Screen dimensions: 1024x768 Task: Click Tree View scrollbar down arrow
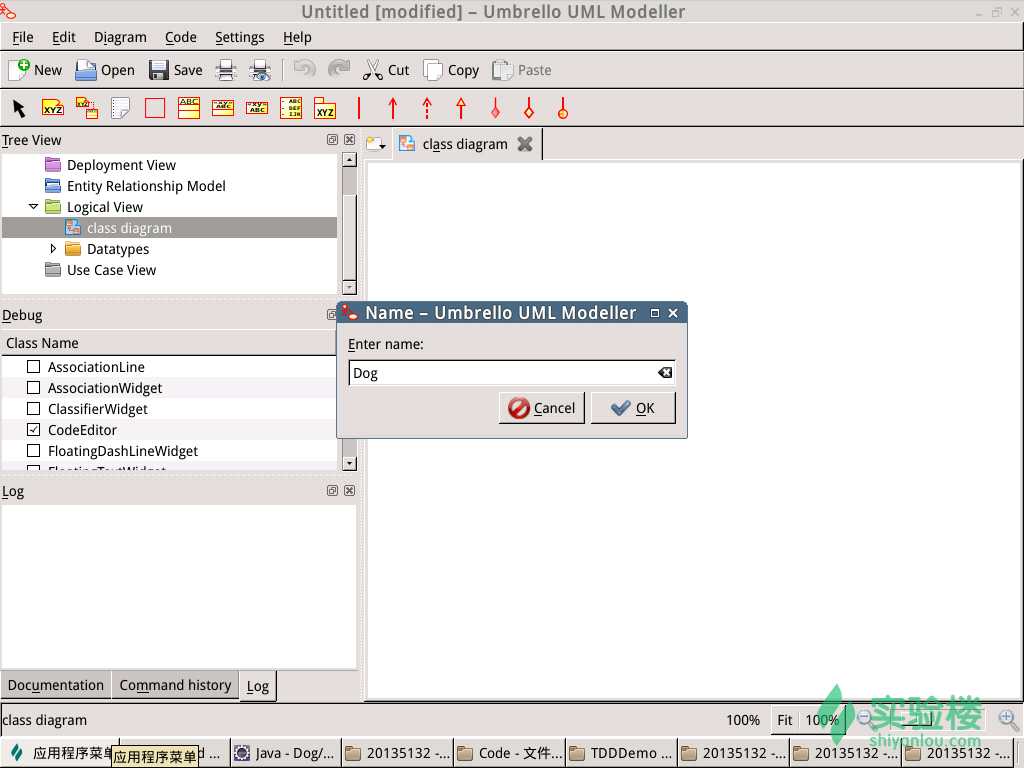click(x=349, y=287)
